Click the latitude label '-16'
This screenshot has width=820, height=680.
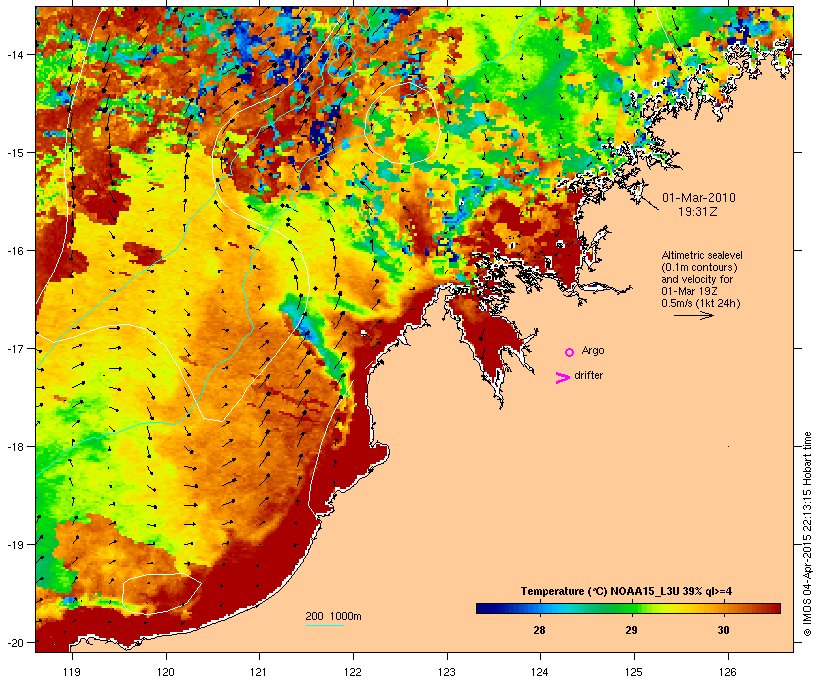[15, 251]
